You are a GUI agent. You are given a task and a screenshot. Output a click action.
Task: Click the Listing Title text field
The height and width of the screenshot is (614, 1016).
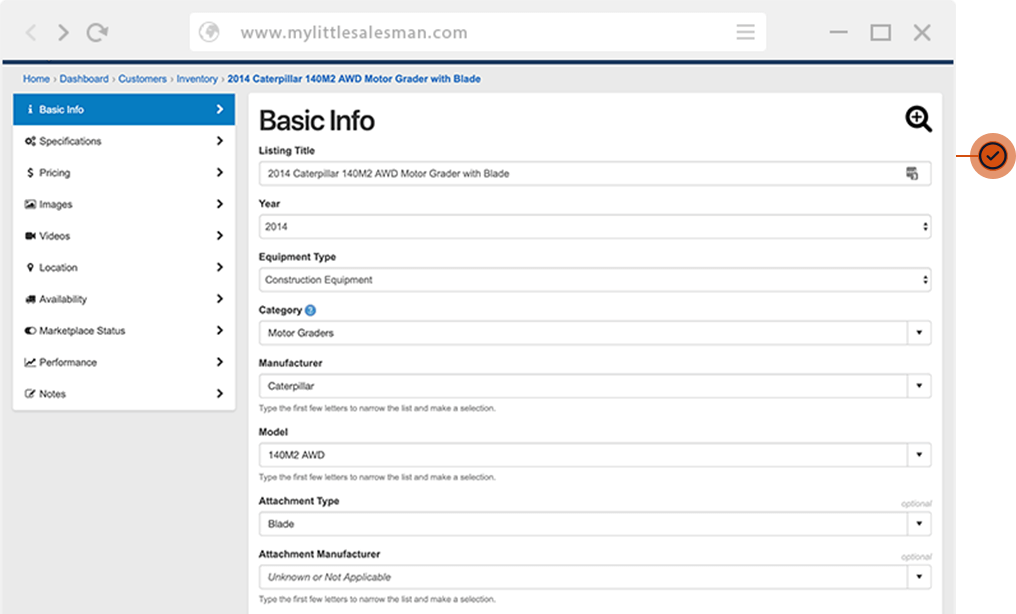click(595, 174)
